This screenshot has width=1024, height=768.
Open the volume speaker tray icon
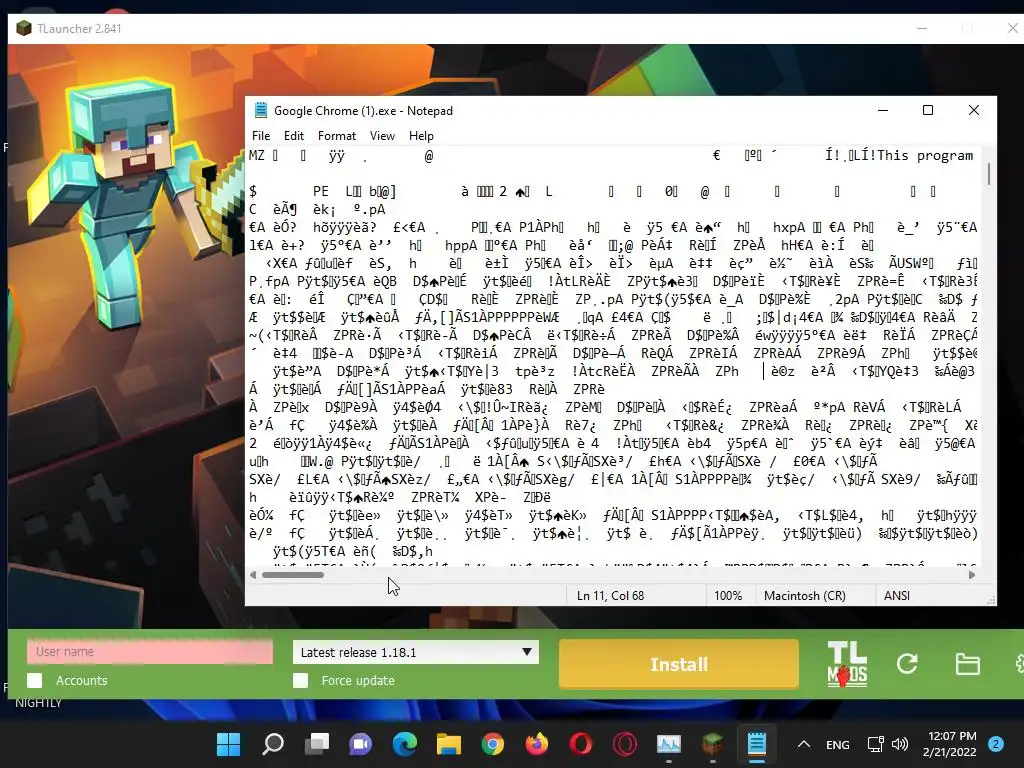click(x=900, y=744)
